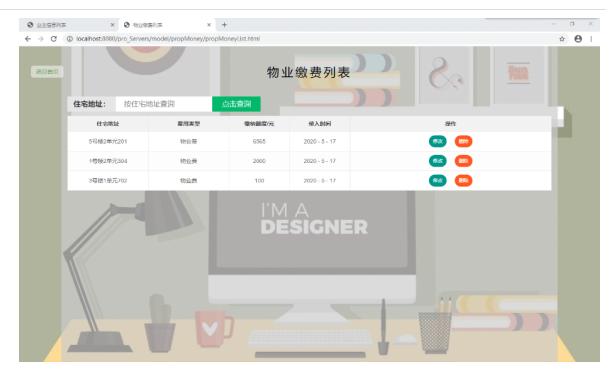This screenshot has width=606, height=371.
Task: Close the active 物业缴费列表 tab
Action: 209,25
